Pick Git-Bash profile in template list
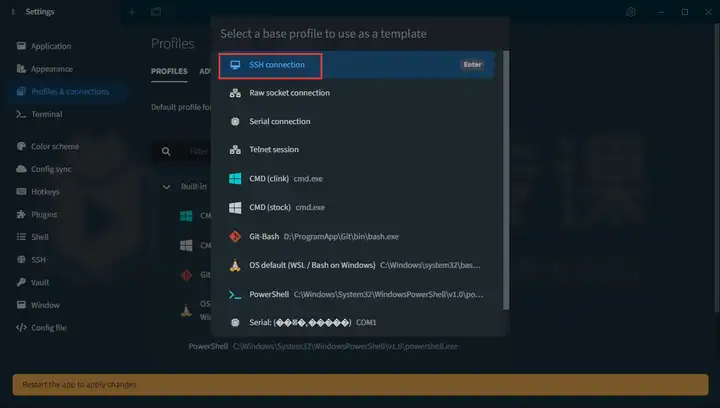The image size is (720, 408). (356, 236)
